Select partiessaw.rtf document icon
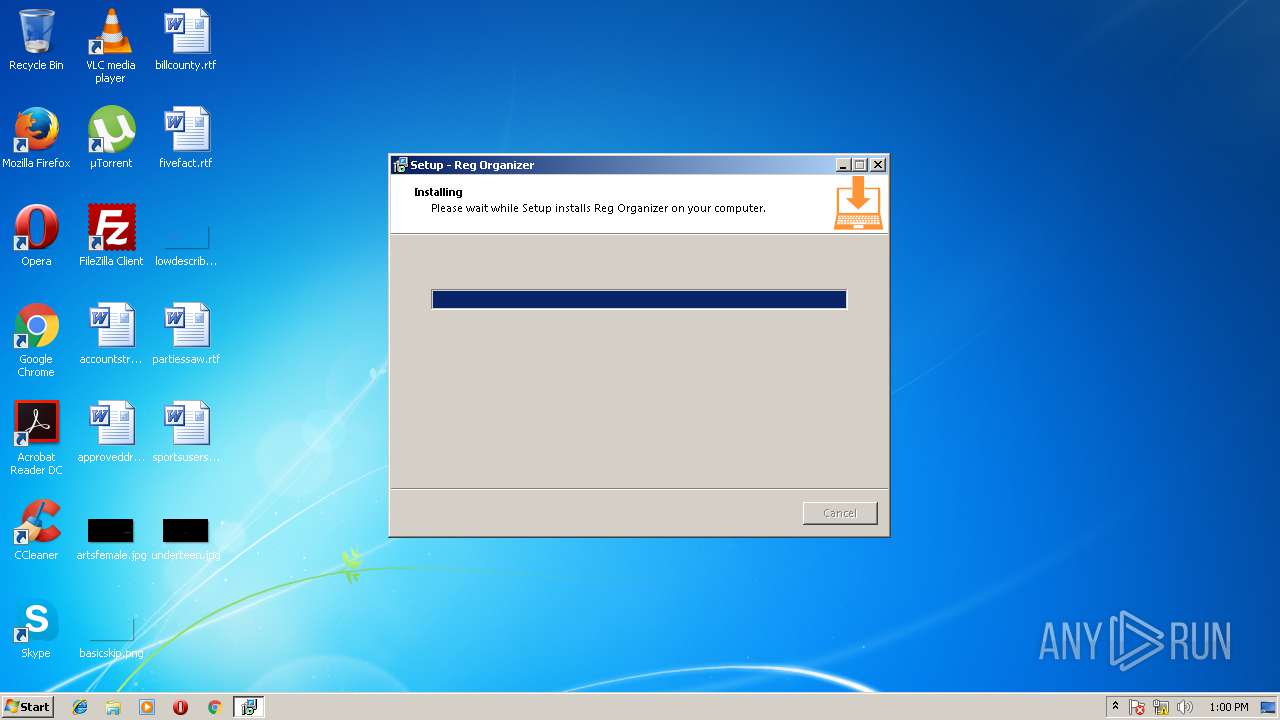This screenshot has height=720, width=1280. [x=186, y=334]
